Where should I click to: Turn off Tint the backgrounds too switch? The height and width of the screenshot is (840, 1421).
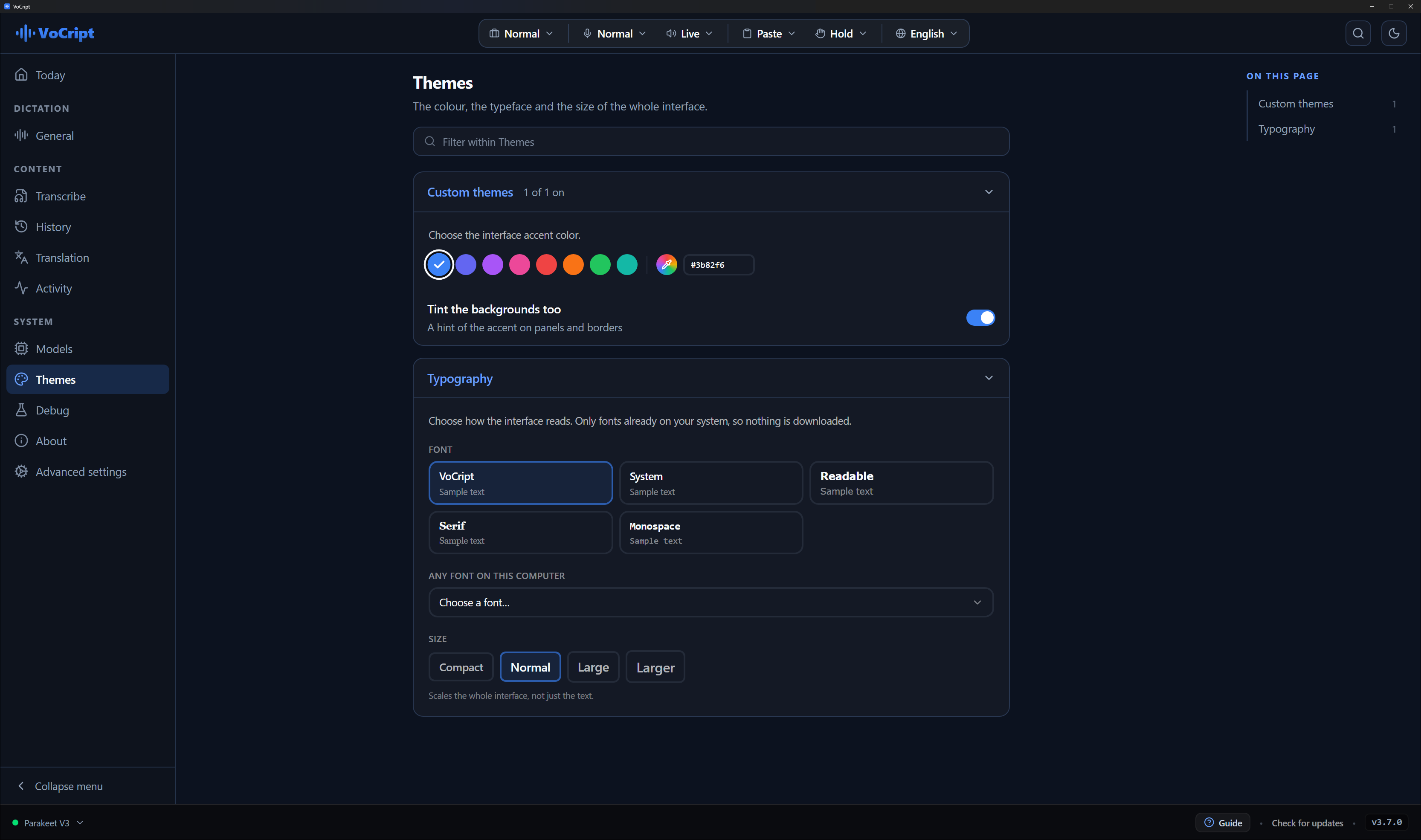(980, 318)
